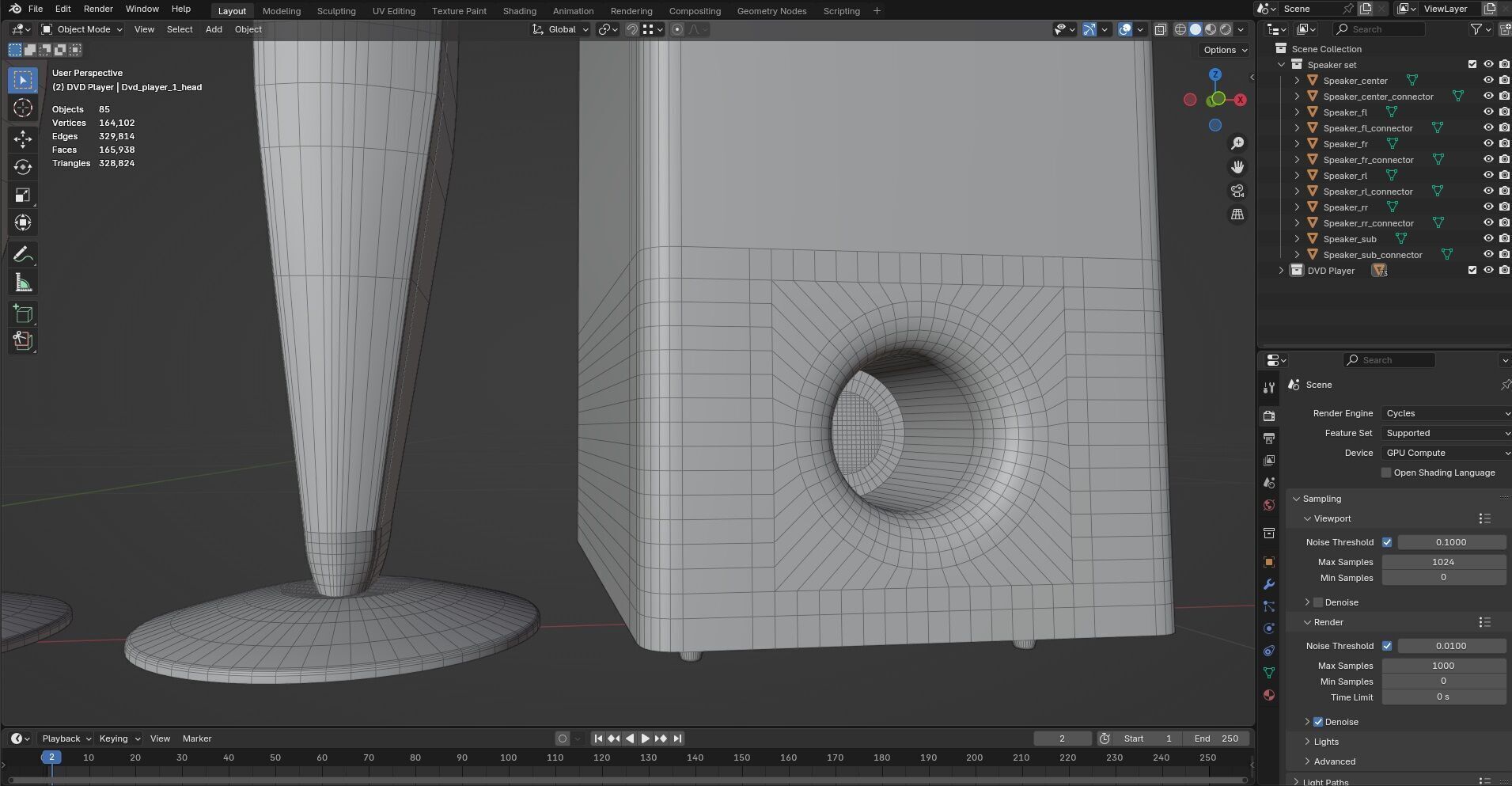Click the Options button in viewport

point(1225,50)
